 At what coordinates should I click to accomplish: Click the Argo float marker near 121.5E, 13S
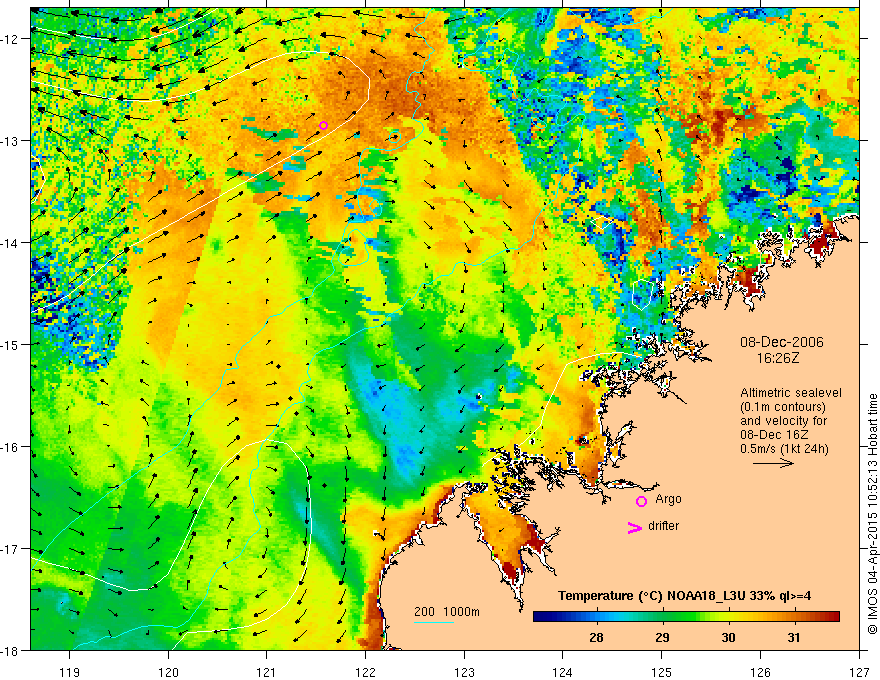click(x=323, y=125)
